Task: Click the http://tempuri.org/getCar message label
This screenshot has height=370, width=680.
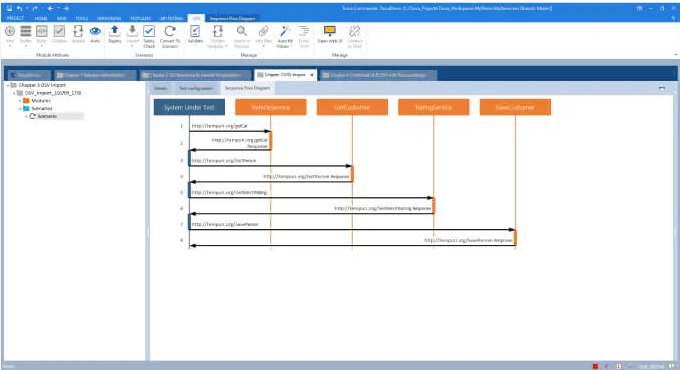Action: click(x=219, y=126)
